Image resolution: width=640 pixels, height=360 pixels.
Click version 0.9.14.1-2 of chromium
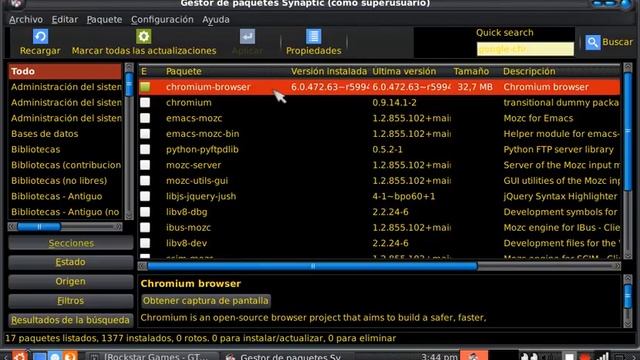394,102
